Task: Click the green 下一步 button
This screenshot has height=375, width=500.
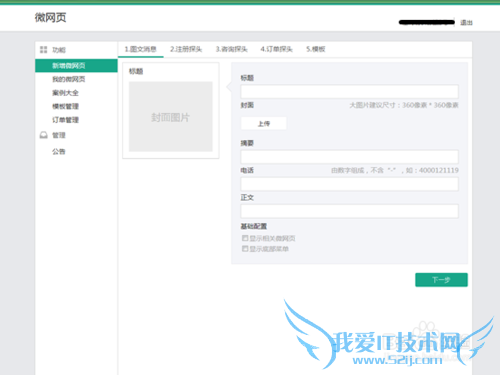Action: tap(441, 280)
